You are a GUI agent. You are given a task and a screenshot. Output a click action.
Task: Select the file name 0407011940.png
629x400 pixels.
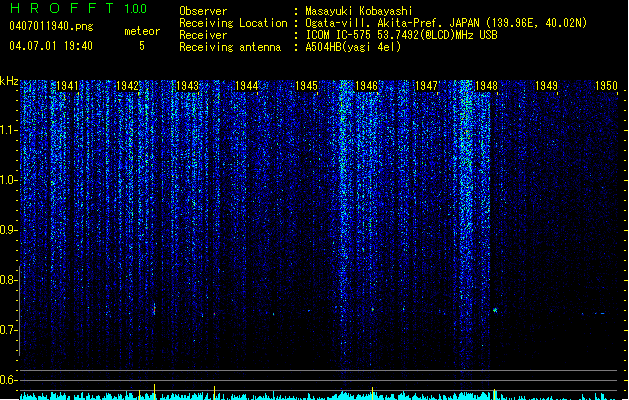(51, 26)
